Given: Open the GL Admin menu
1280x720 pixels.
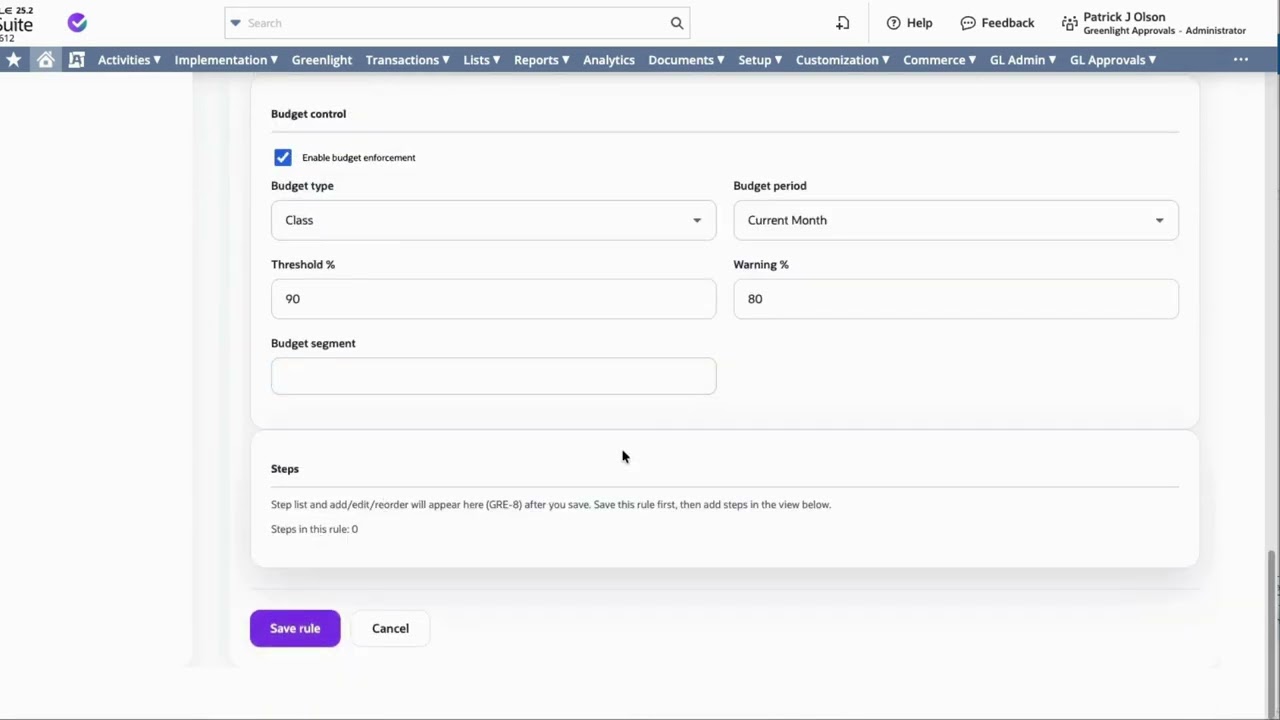Looking at the screenshot, I should coord(1023,60).
